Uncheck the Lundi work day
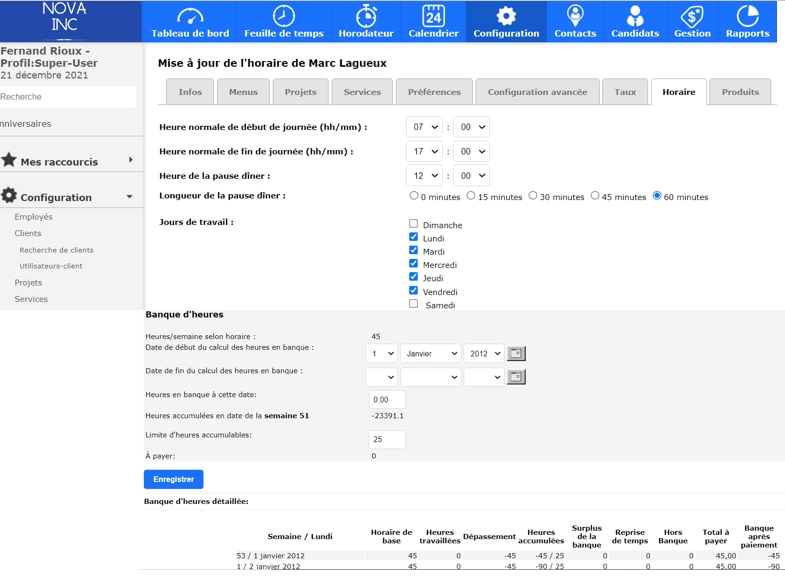 point(414,237)
